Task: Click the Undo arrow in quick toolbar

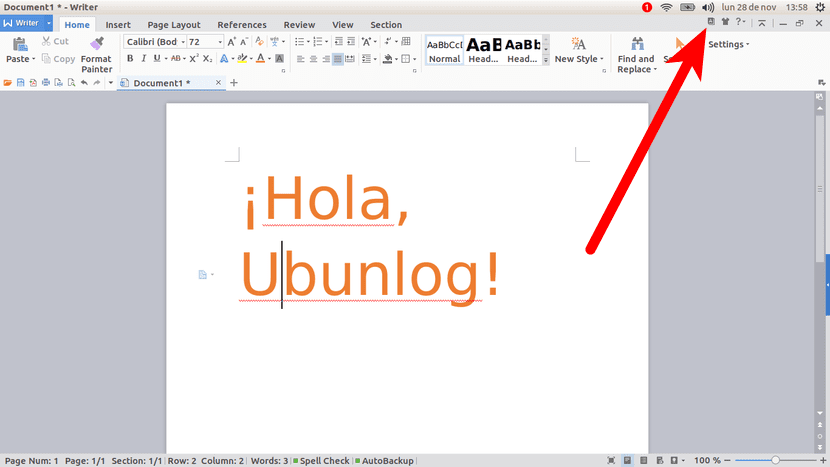Action: (x=84, y=83)
